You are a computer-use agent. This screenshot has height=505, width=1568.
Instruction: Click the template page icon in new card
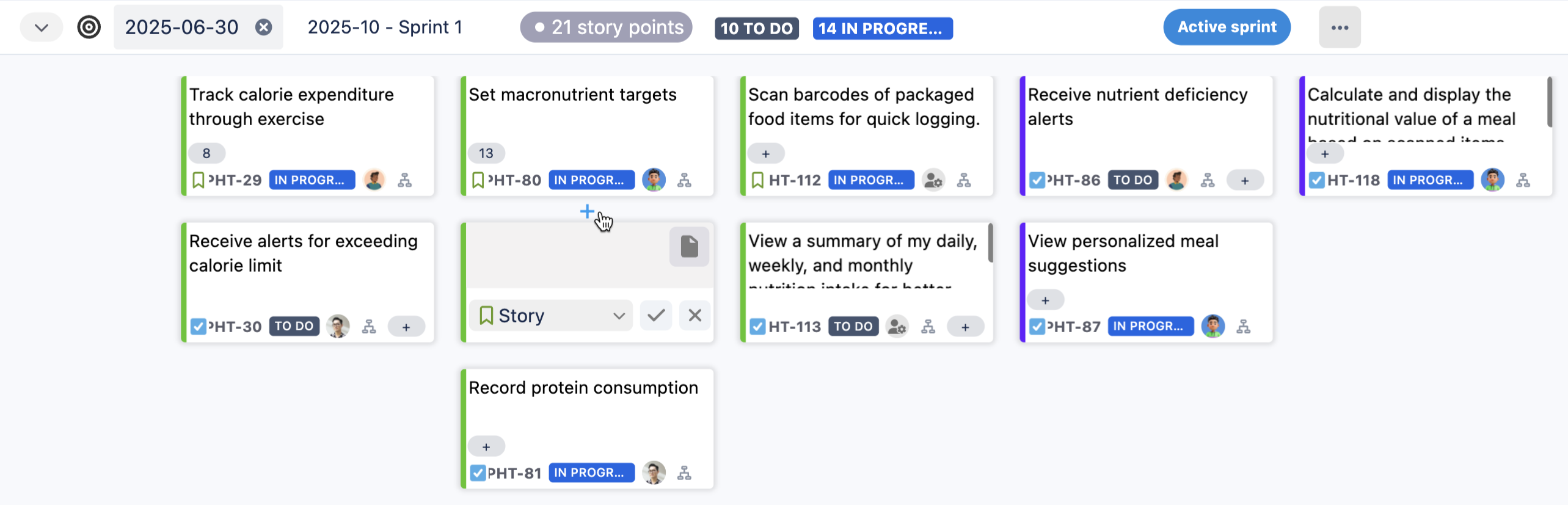click(689, 247)
